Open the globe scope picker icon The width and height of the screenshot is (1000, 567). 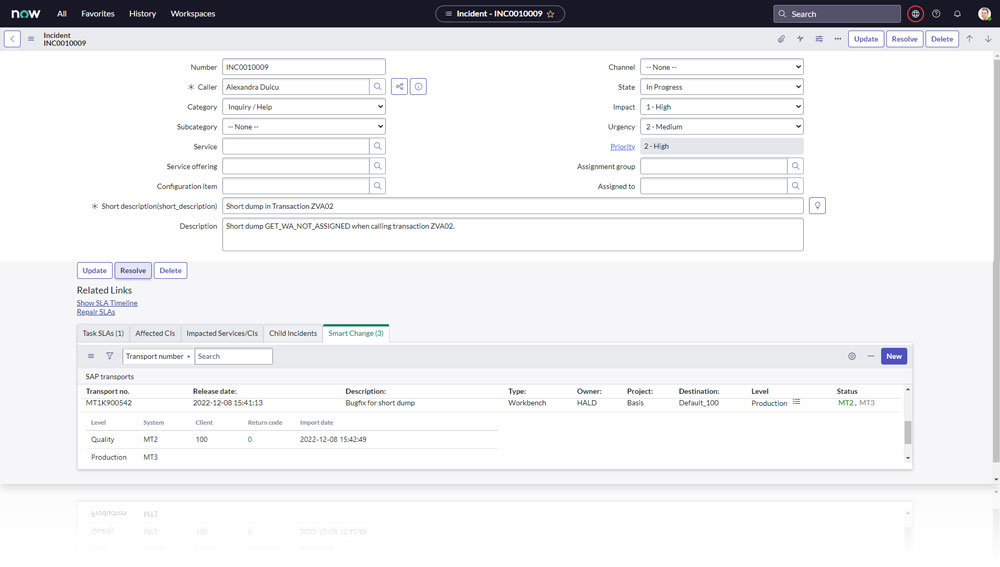(915, 13)
